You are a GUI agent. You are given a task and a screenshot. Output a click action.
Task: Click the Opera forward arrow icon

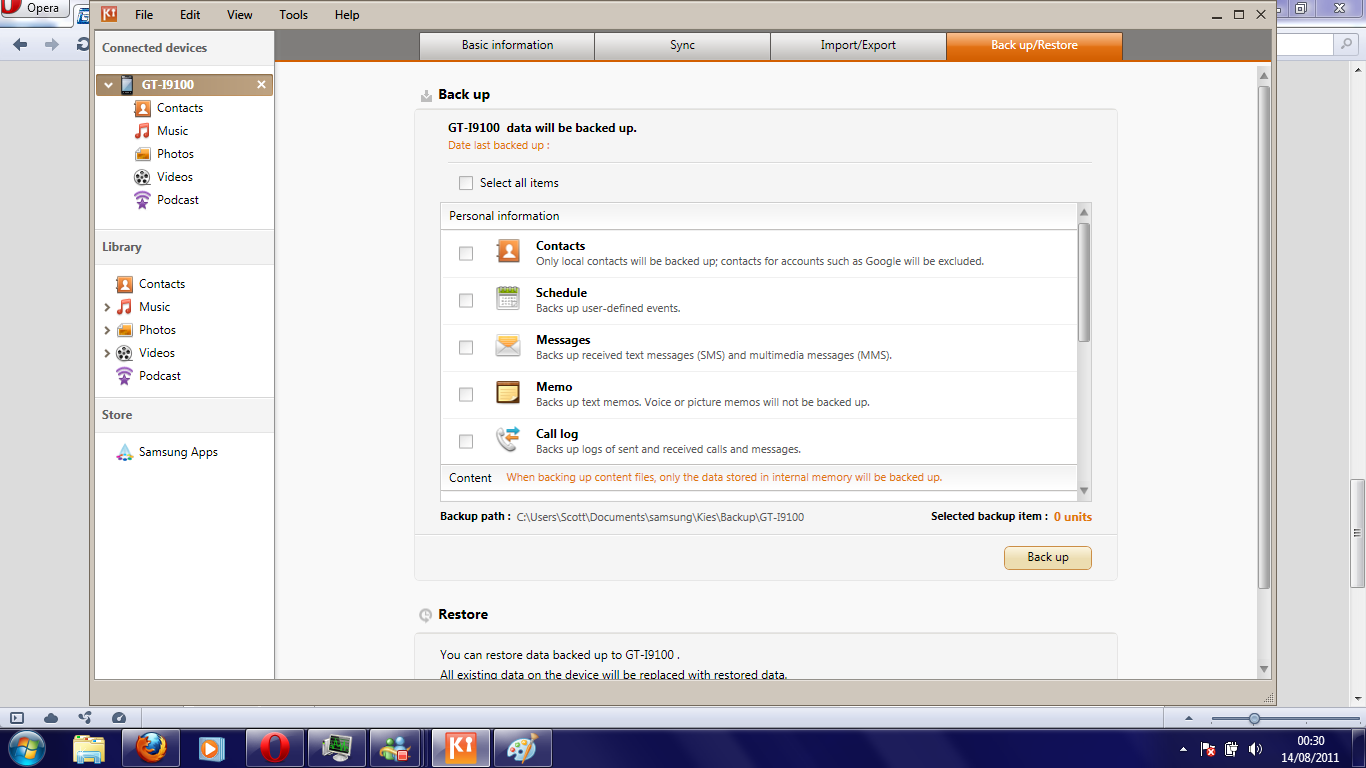click(51, 45)
